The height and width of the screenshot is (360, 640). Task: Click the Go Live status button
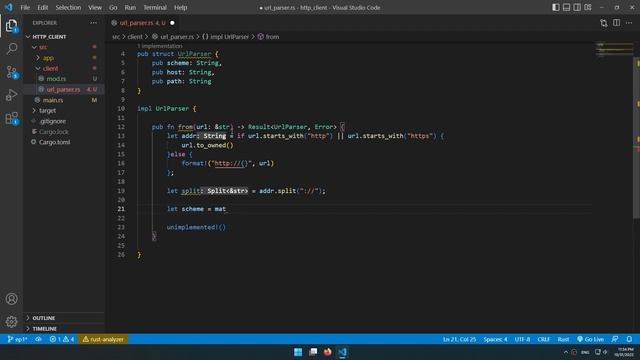coord(590,339)
